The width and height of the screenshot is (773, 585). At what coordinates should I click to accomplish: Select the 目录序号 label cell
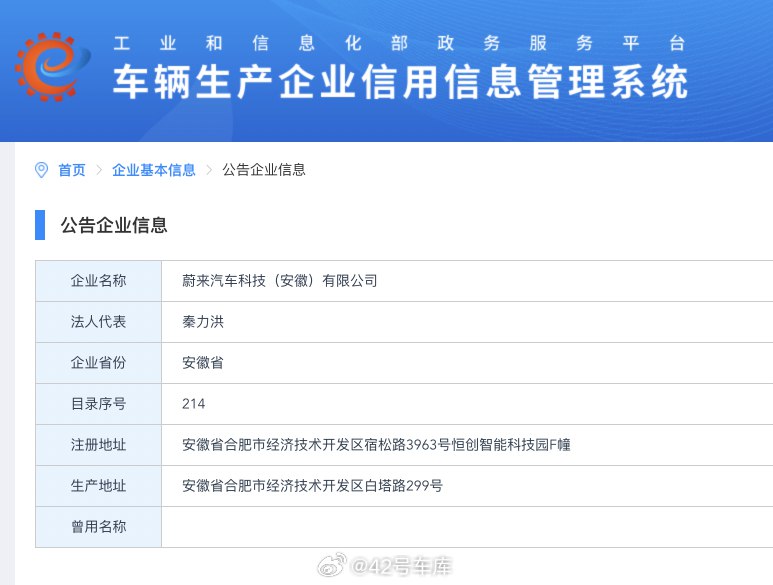(x=99, y=404)
